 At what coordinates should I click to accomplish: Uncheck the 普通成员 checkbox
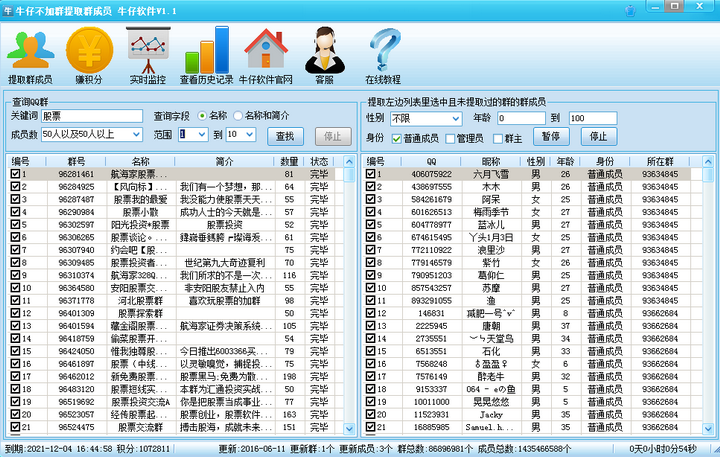click(398, 137)
